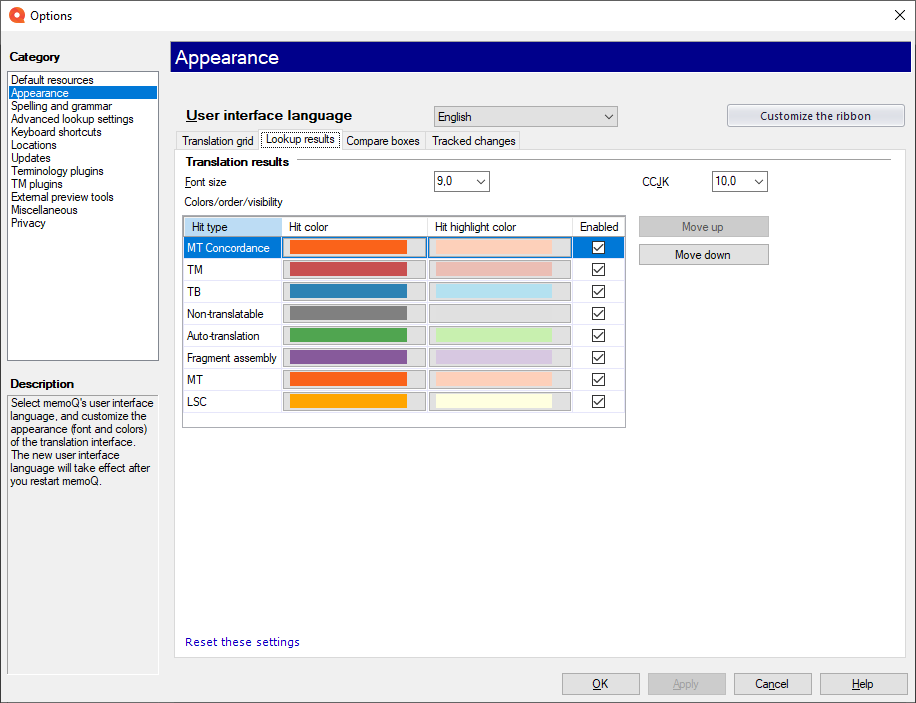Viewport: 916px width, 703px height.
Task: Toggle Enabled checkbox for Fragment assembly row
Action: [598, 358]
